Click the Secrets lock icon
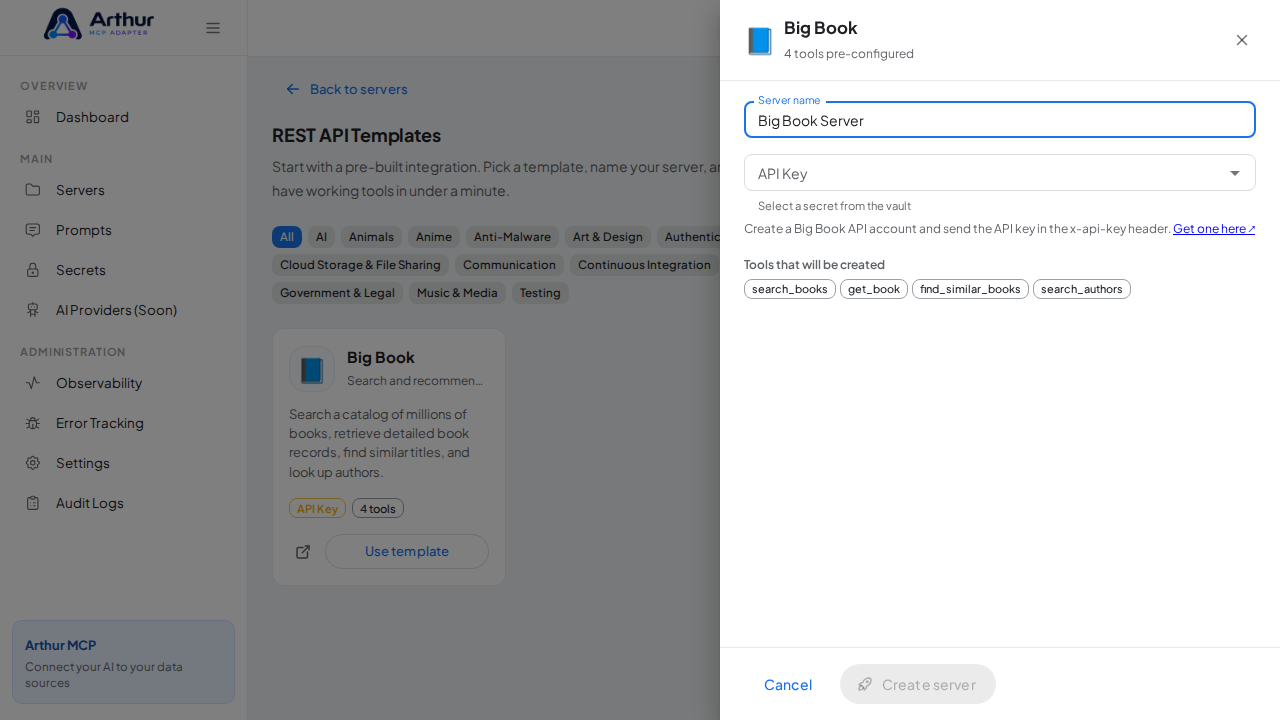Viewport: 1280px width, 720px height. point(33,270)
